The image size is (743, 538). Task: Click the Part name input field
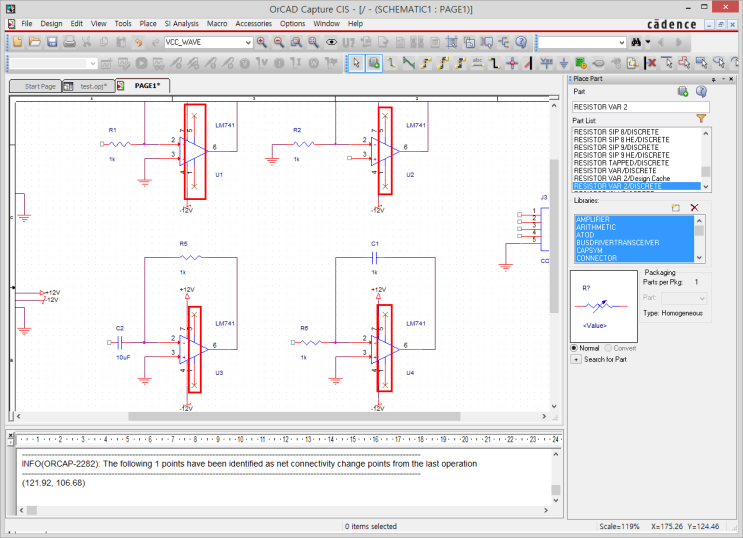coord(641,107)
